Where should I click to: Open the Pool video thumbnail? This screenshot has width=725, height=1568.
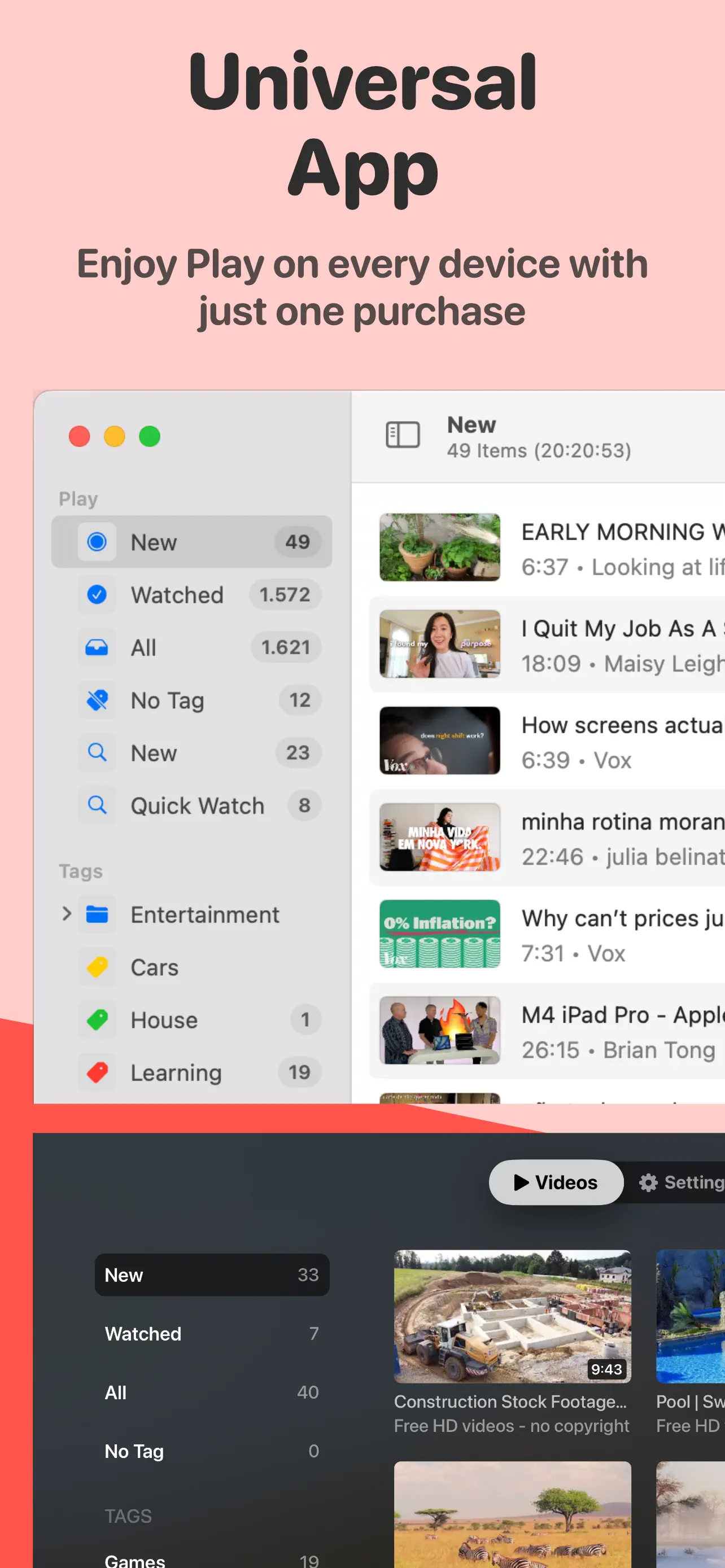coord(691,1316)
